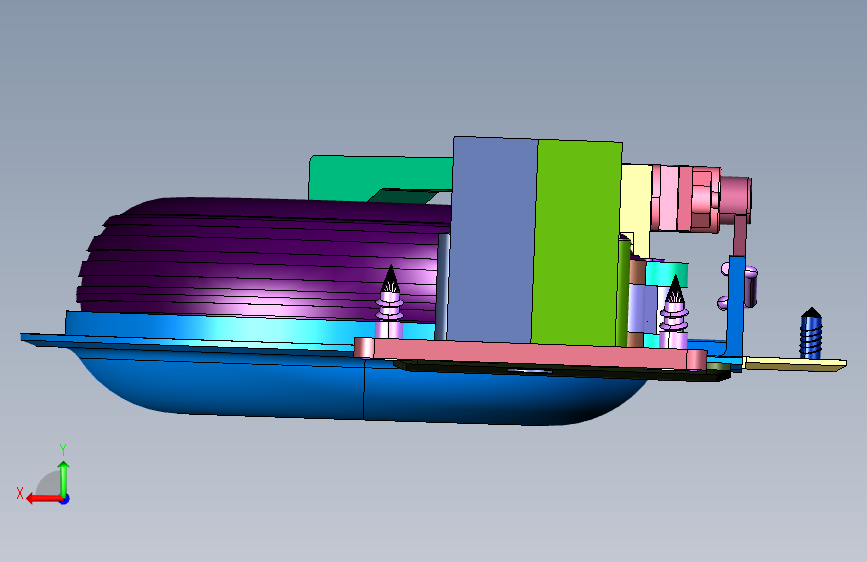Click the grey quadrant plane of triad
Viewport: 867px width, 562px height.
point(49,485)
